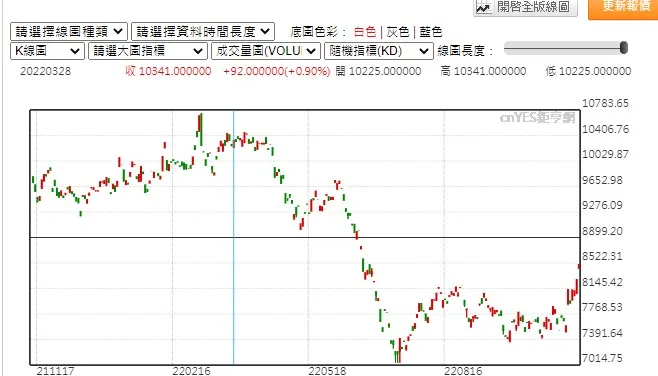The image size is (658, 376).
Task: Open the full-version chart button
Action: coord(525,7)
